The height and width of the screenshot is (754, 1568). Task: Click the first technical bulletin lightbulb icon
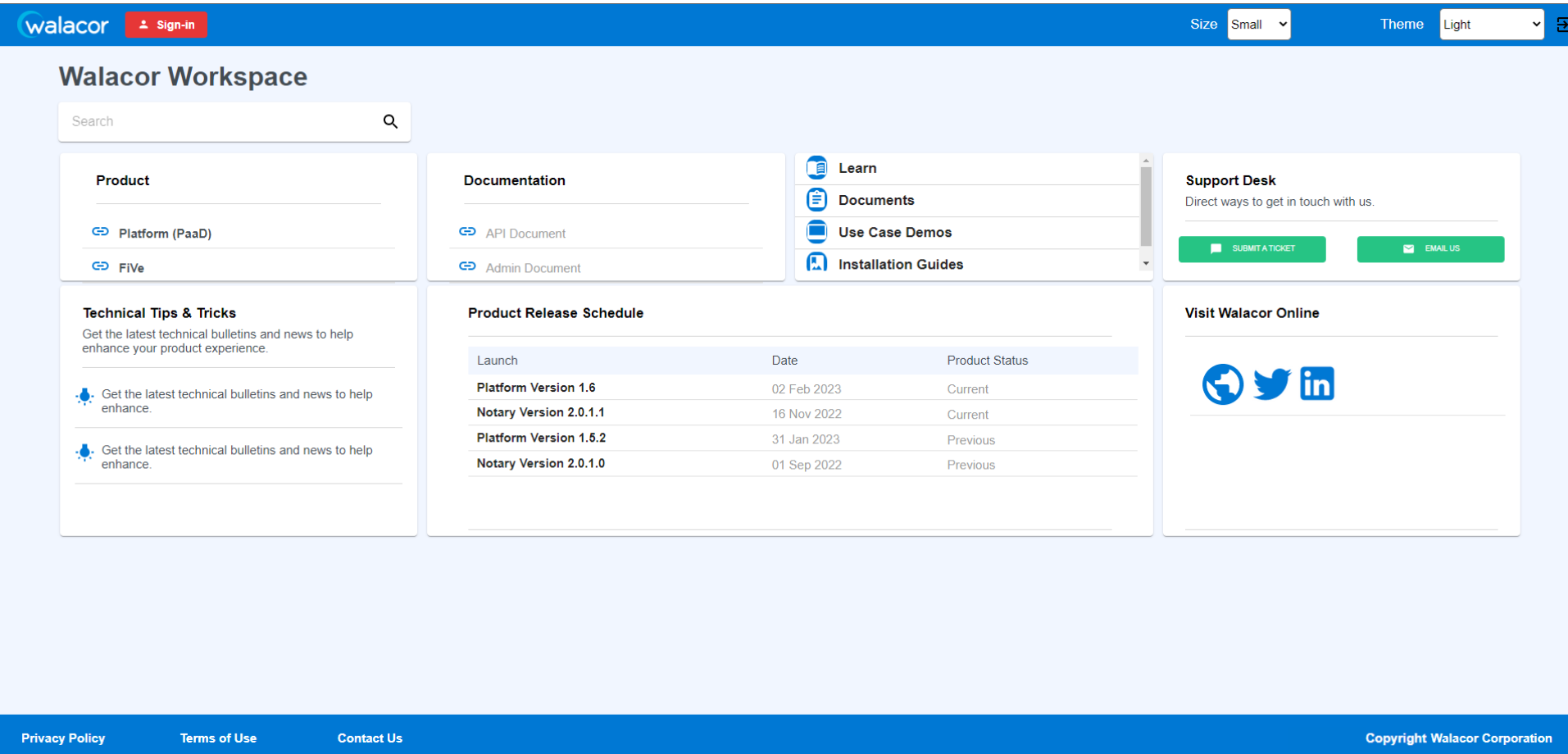tap(84, 397)
